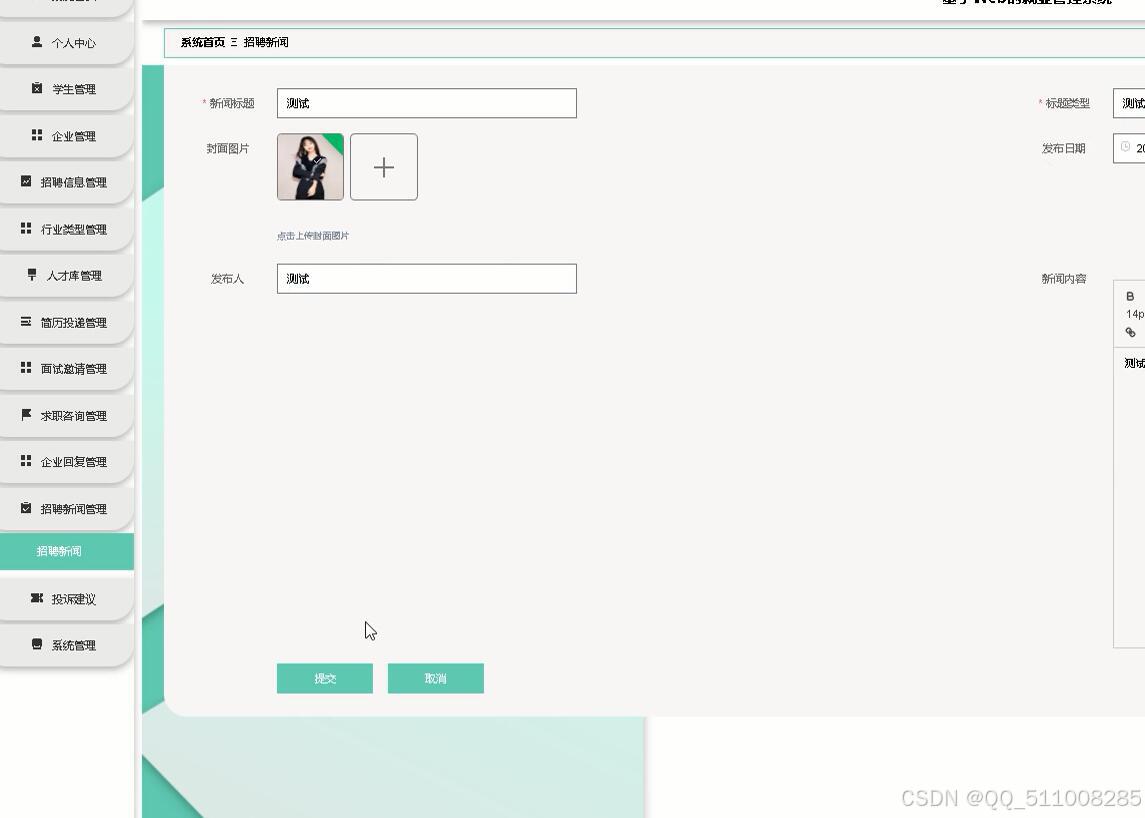Click the 人才库管理 icon
The image size is (1145, 818).
pos(31,275)
